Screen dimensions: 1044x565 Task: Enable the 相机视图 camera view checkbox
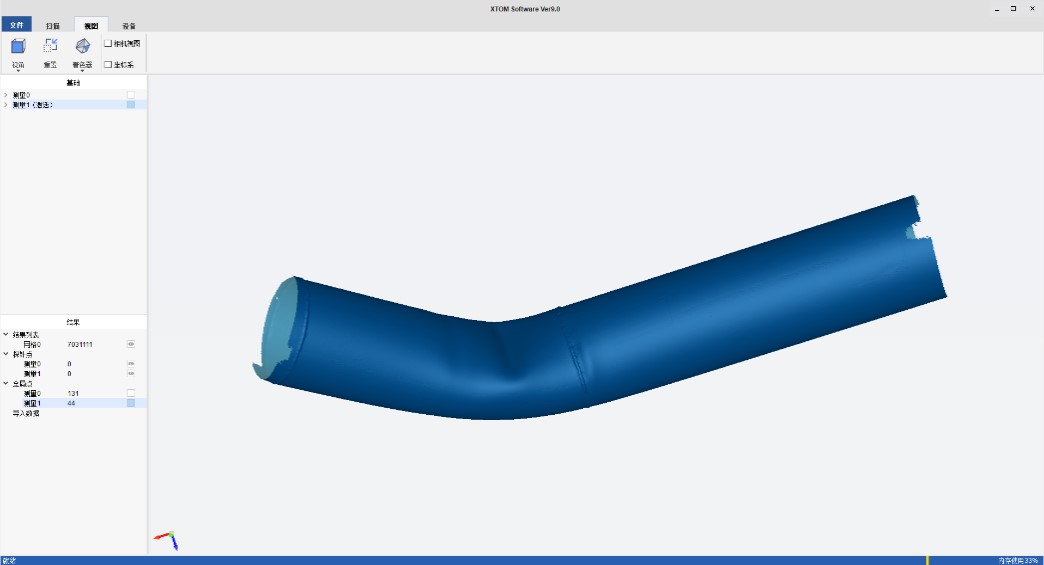108,44
